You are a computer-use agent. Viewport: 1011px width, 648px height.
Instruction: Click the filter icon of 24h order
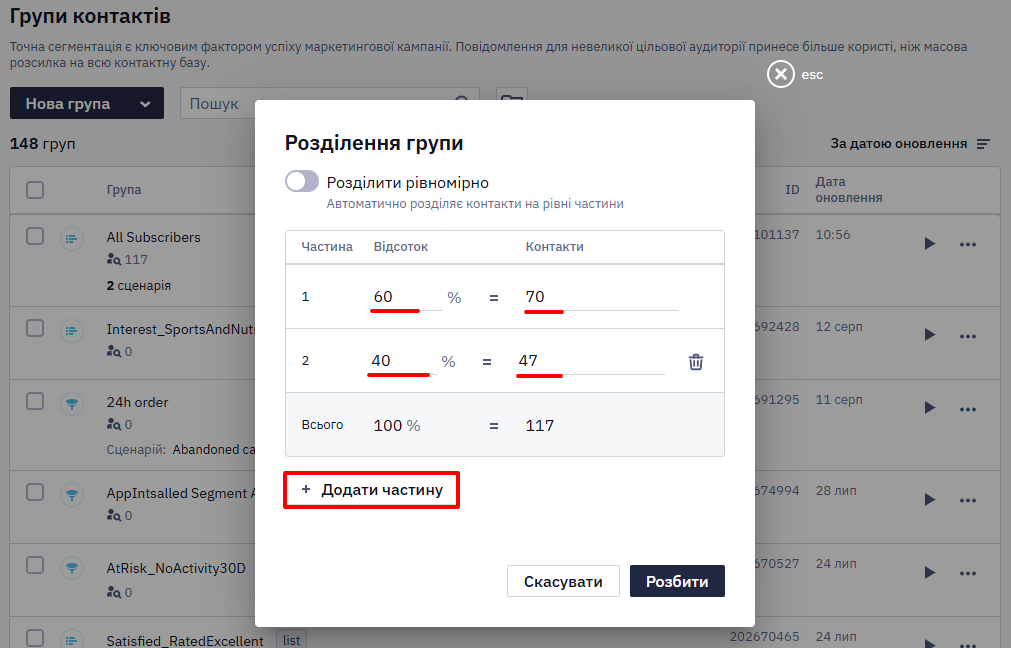[72, 404]
